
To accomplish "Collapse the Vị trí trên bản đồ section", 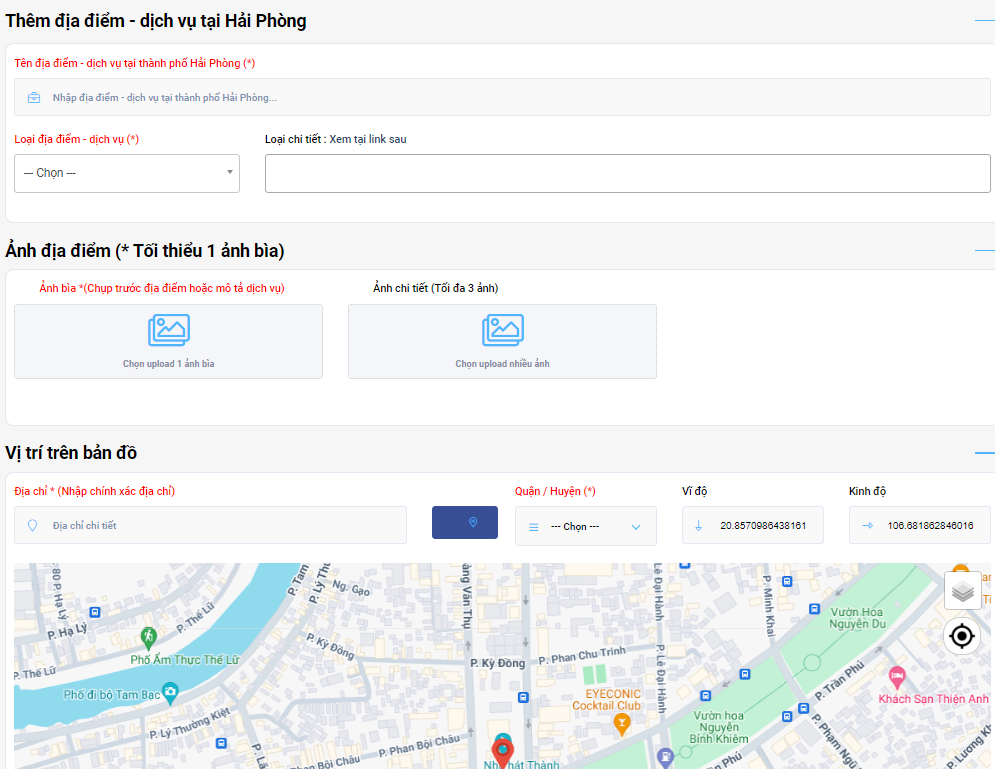I will pos(984,453).
